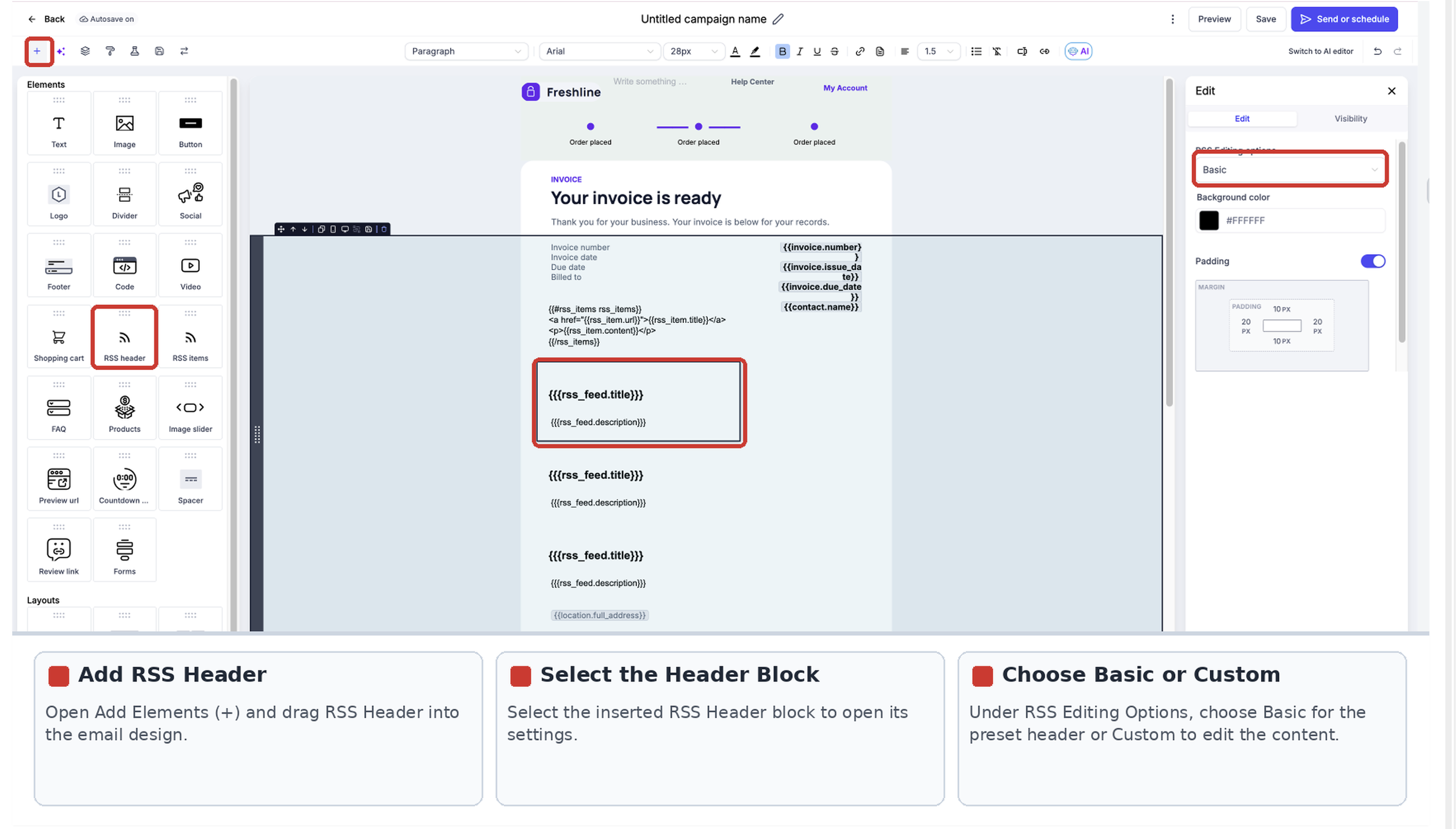Viewport: 1456px width, 829px height.
Task: Switch to the Edit tab
Action: click(x=1242, y=118)
